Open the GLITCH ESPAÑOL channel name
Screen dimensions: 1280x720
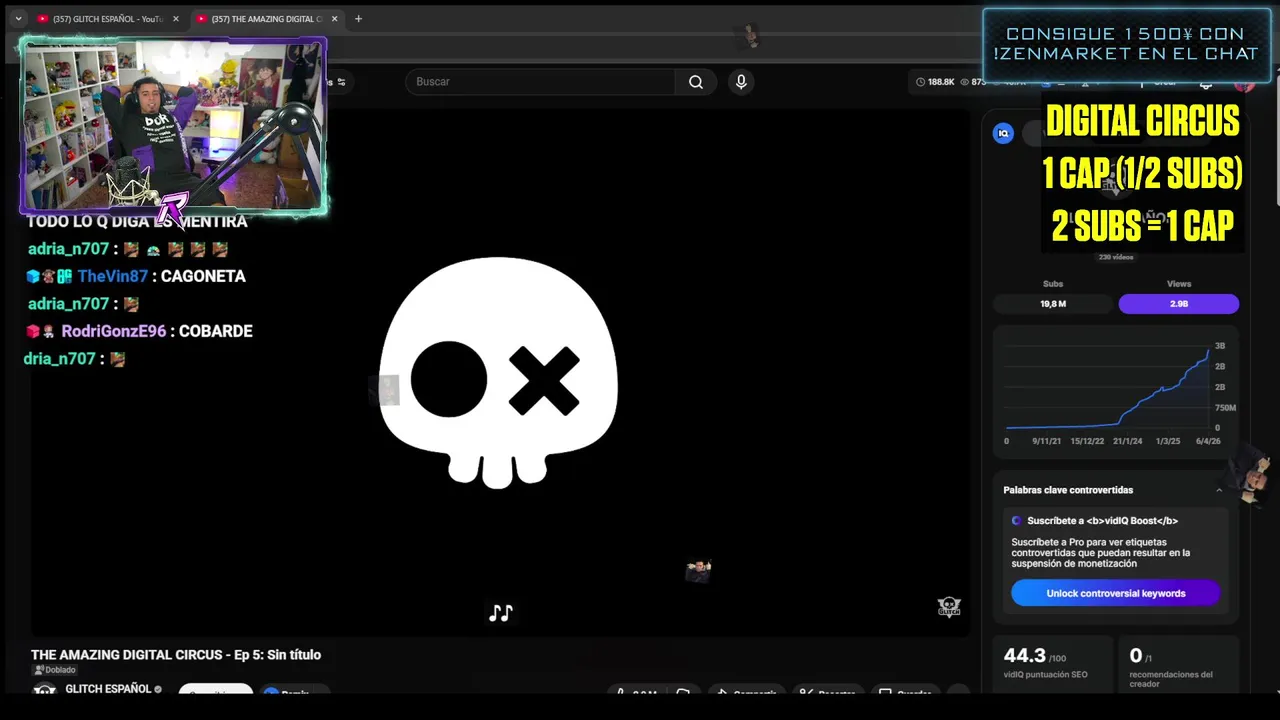108,689
